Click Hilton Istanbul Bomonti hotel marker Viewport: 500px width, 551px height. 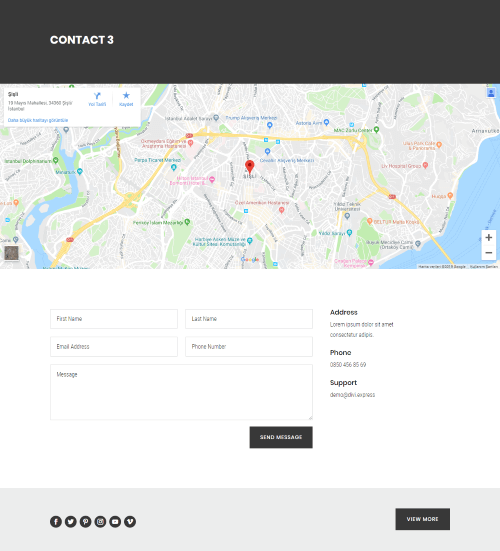212,180
